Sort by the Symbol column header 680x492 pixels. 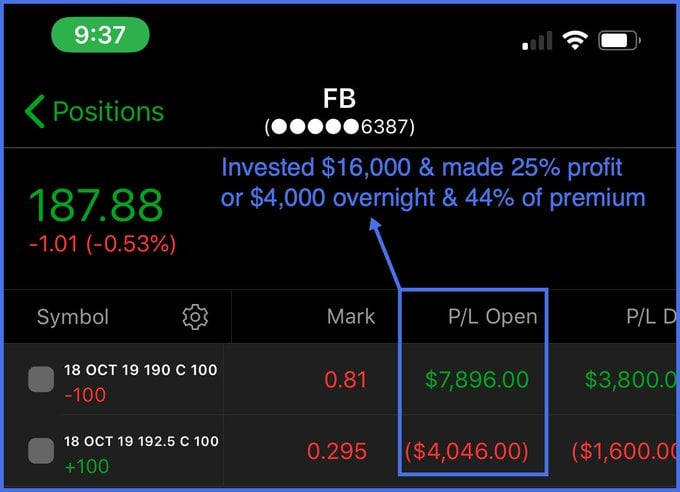[x=73, y=318]
